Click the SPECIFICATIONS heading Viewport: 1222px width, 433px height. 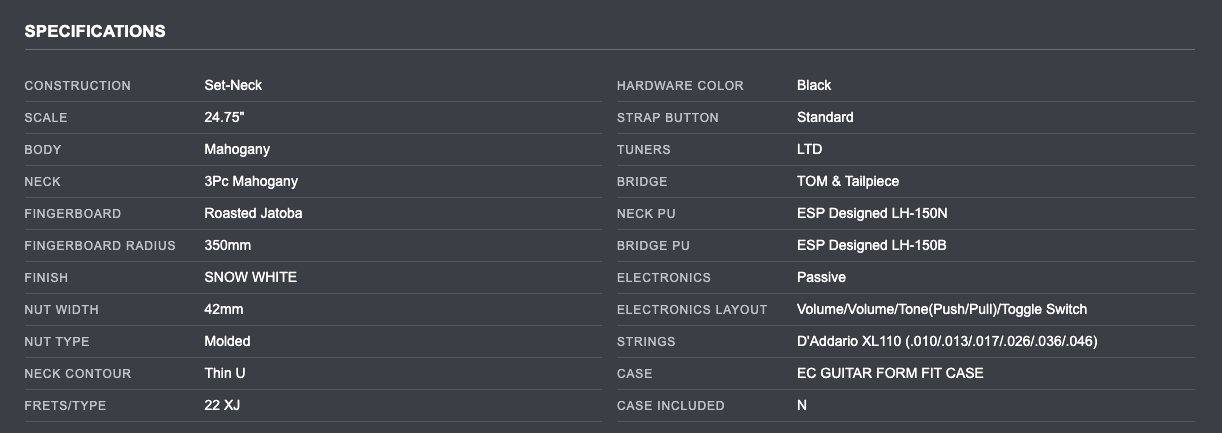click(x=95, y=31)
